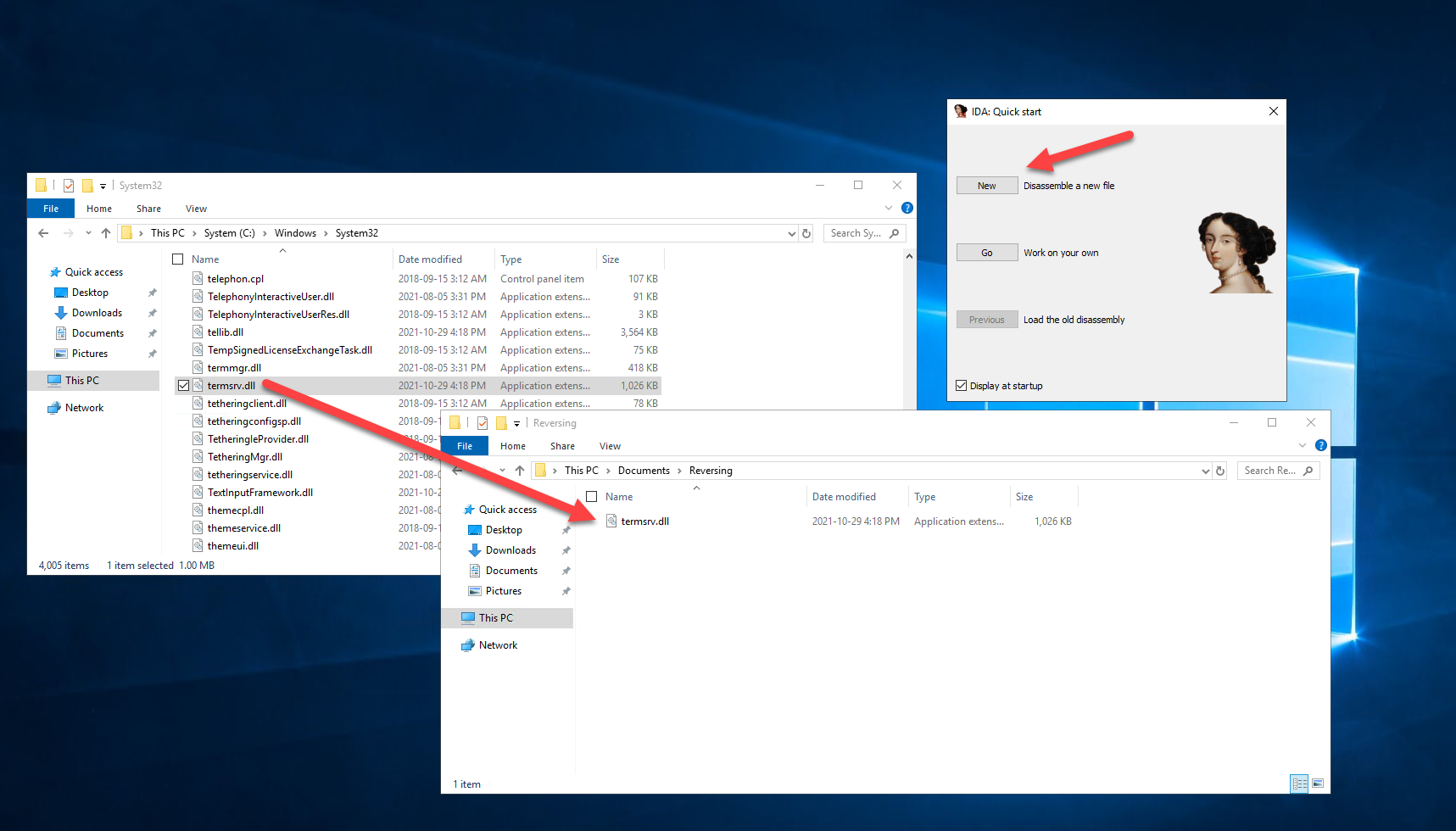Click the back arrow in System32 window

click(x=44, y=233)
